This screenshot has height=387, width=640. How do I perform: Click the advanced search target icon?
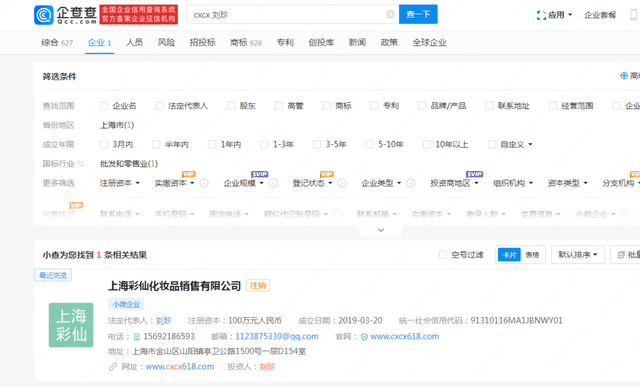click(x=624, y=76)
